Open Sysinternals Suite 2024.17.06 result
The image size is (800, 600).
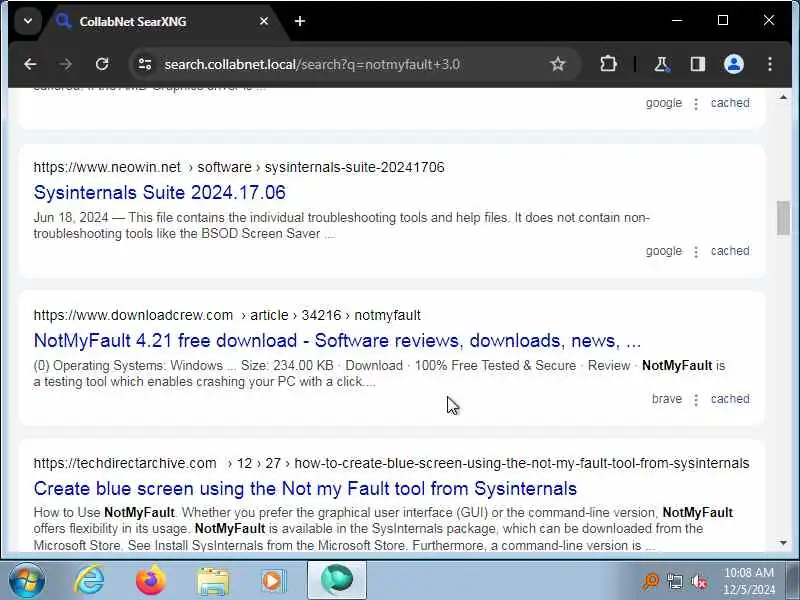tap(160, 192)
